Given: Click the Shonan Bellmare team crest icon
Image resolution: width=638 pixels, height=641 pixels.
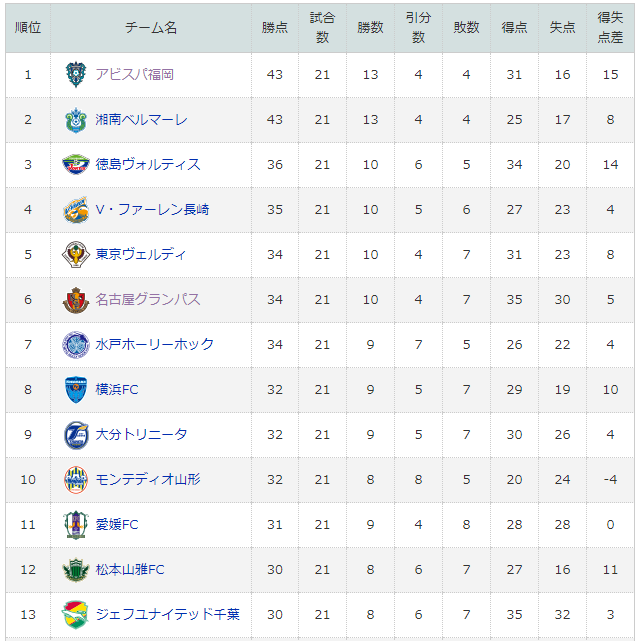Looking at the screenshot, I should pos(76,120).
